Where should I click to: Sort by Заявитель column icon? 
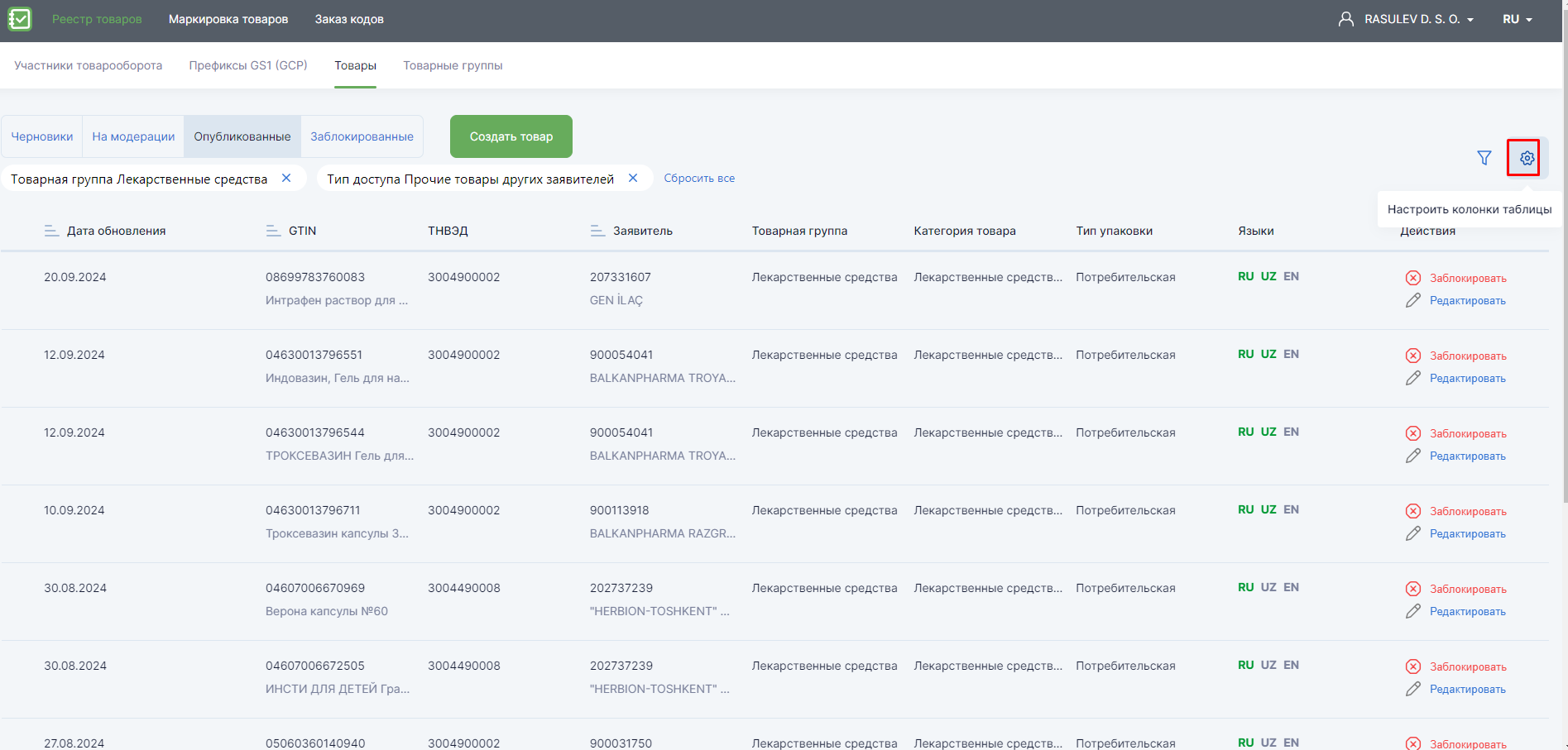tap(597, 231)
